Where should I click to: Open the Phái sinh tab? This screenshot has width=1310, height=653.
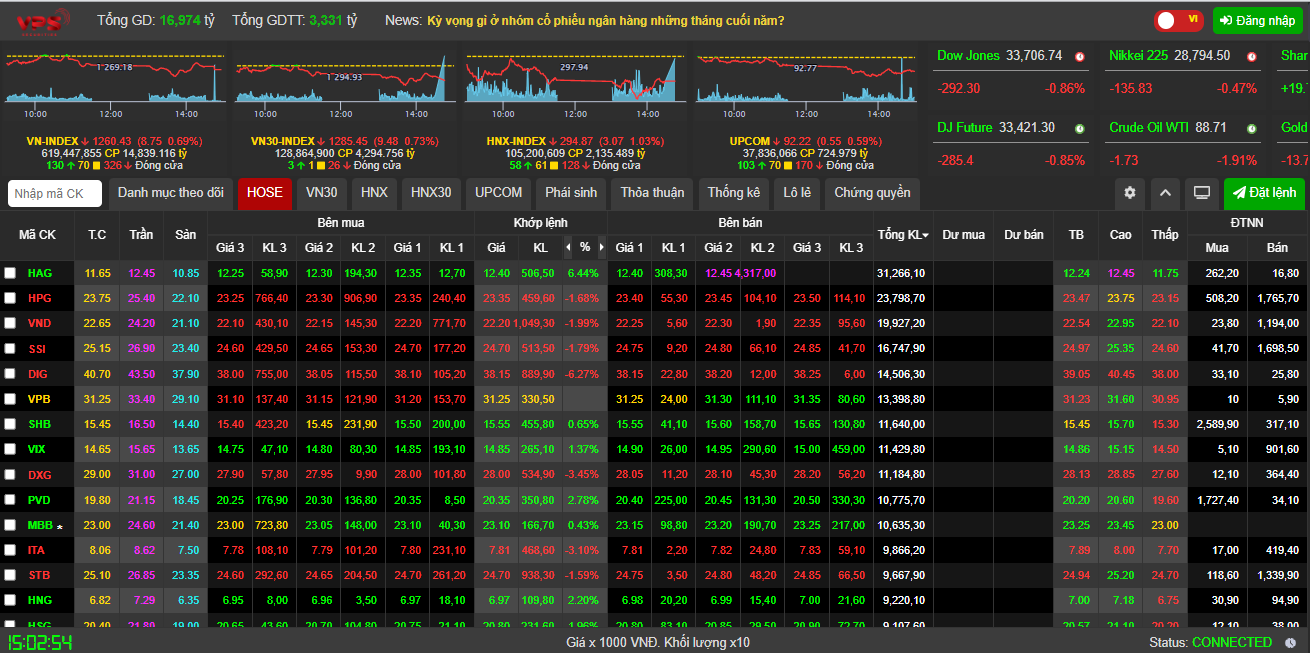(x=571, y=193)
